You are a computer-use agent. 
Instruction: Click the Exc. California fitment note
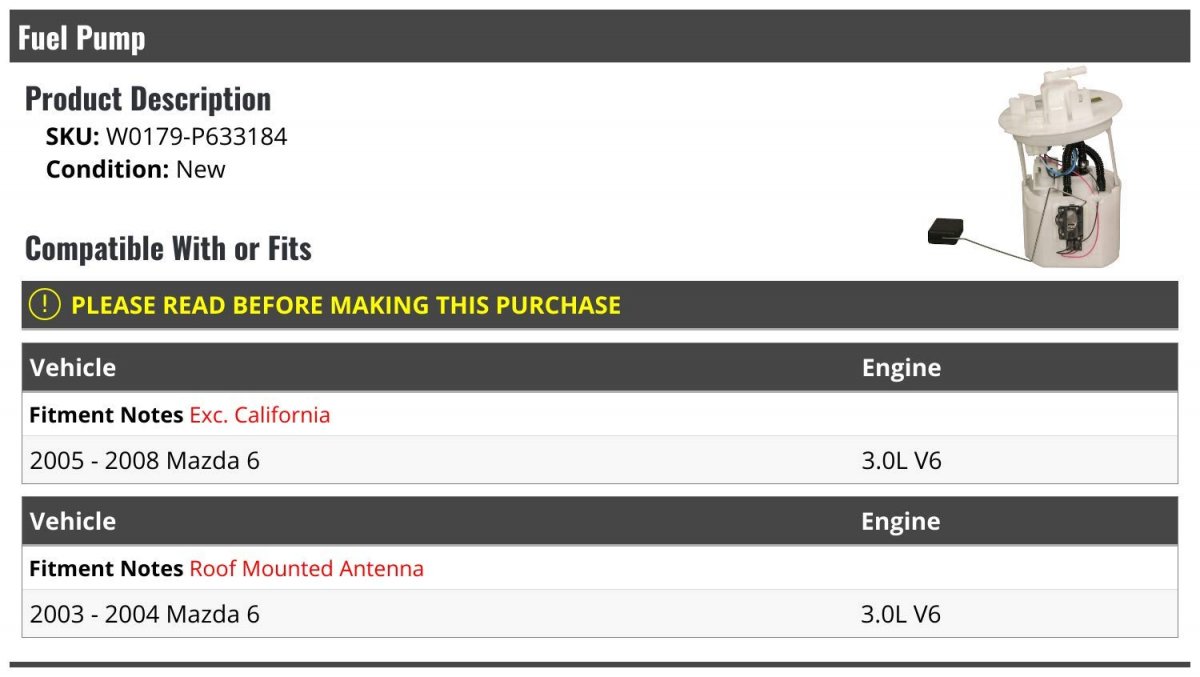click(x=260, y=414)
